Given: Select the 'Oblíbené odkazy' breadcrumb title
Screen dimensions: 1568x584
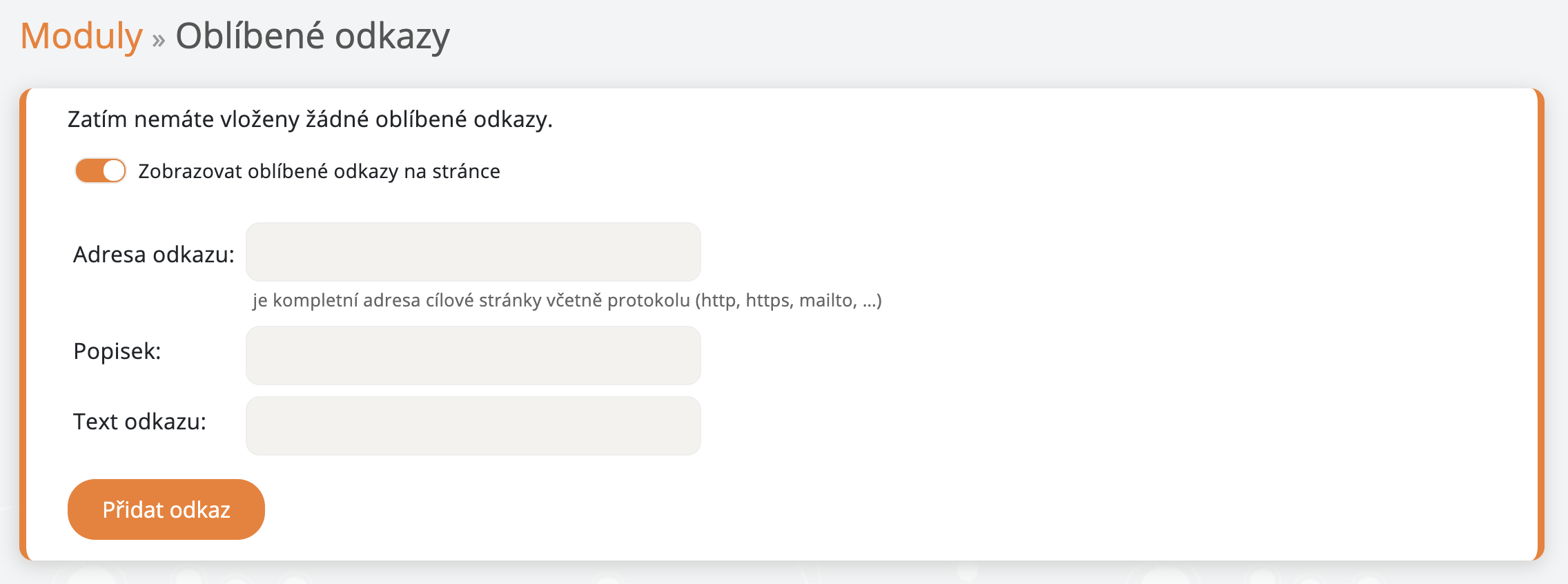Looking at the screenshot, I should click(x=312, y=38).
